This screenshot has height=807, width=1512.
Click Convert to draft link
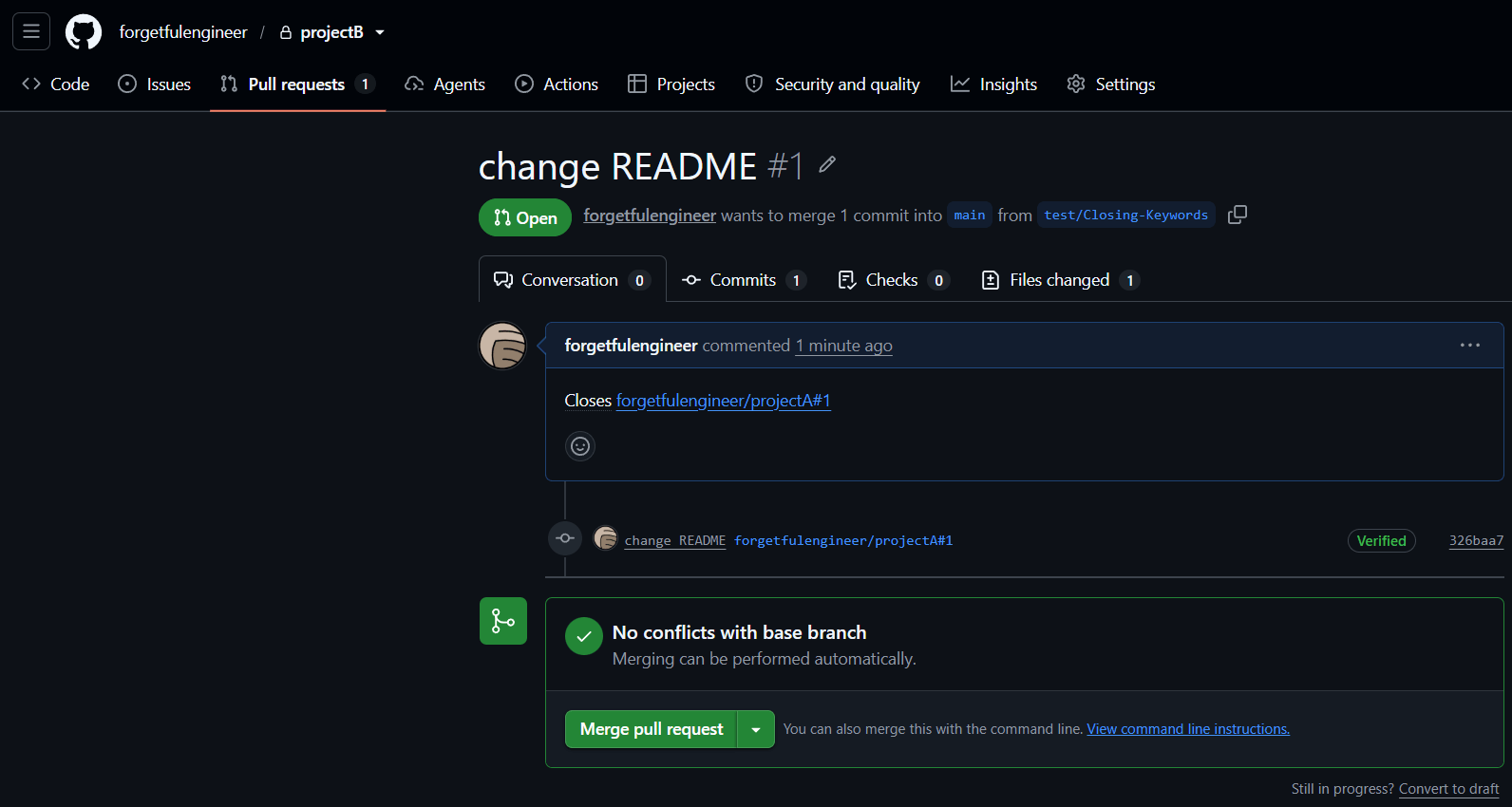click(x=1449, y=789)
